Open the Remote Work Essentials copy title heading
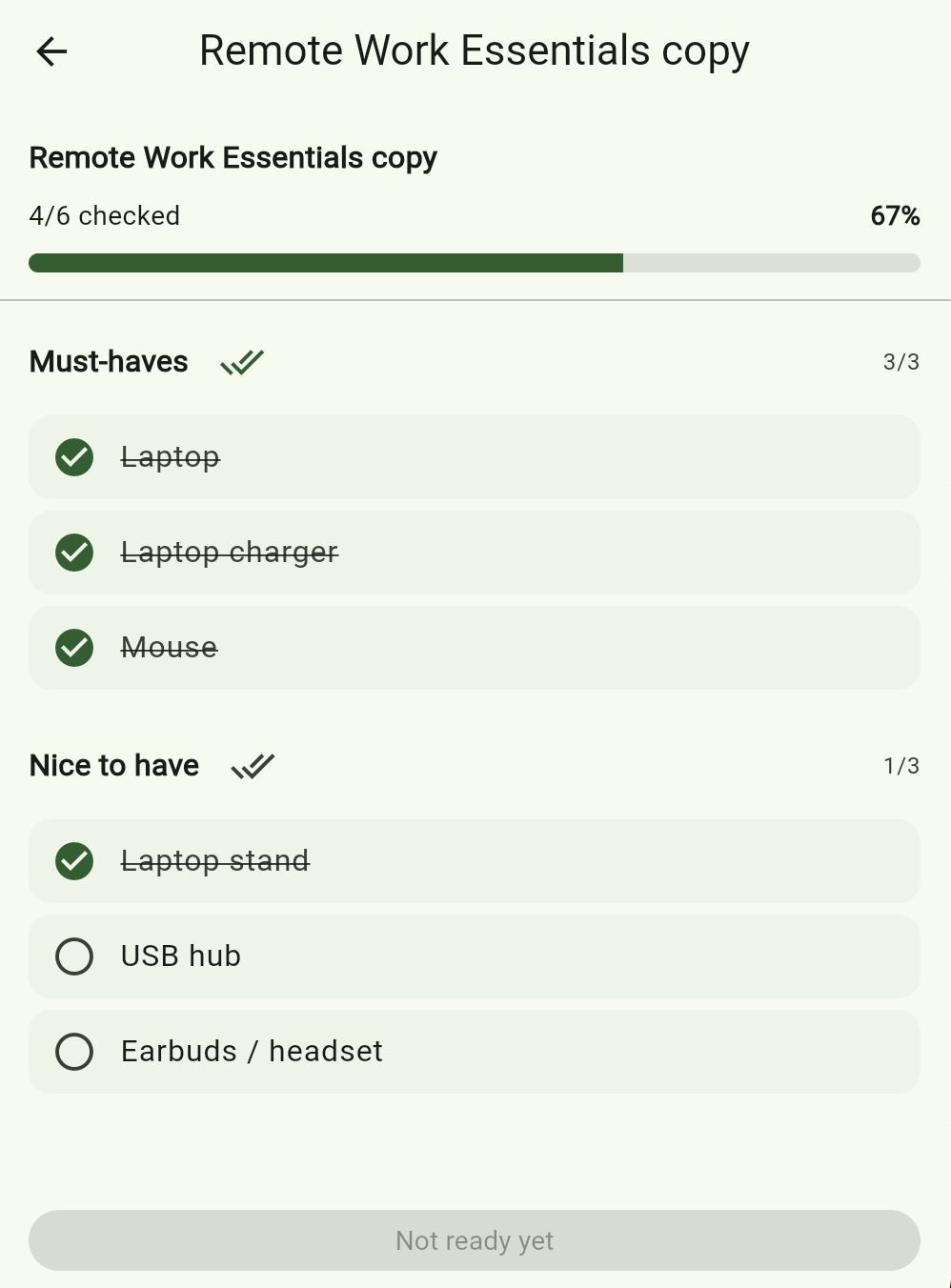 click(x=233, y=157)
